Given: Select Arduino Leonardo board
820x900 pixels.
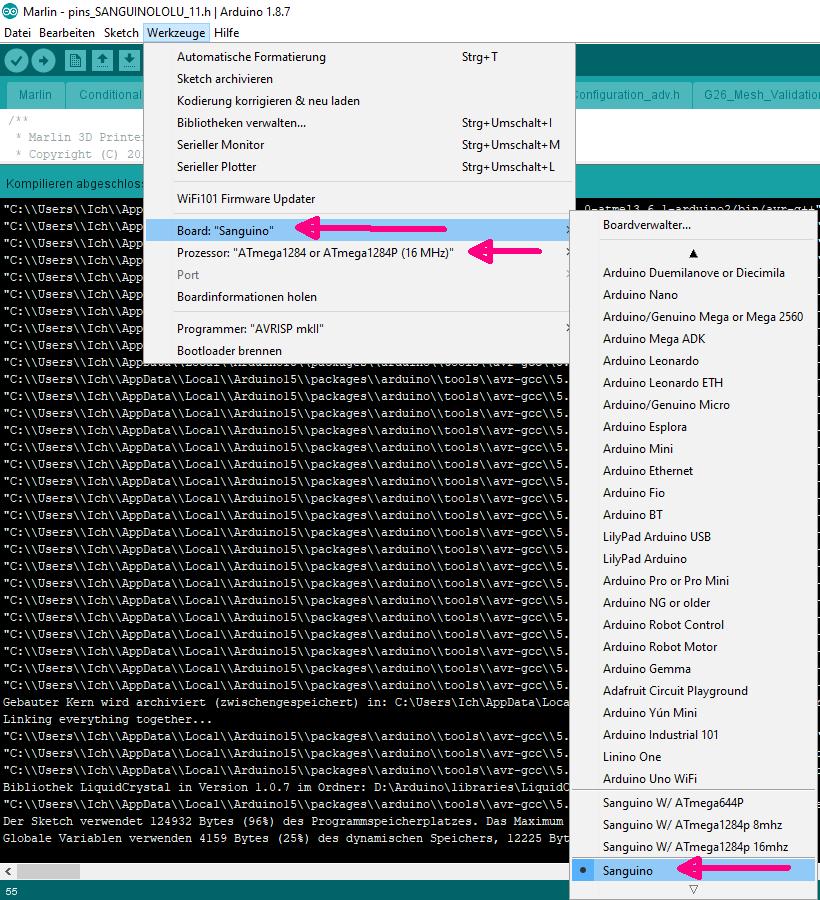Looking at the screenshot, I should 694,360.
